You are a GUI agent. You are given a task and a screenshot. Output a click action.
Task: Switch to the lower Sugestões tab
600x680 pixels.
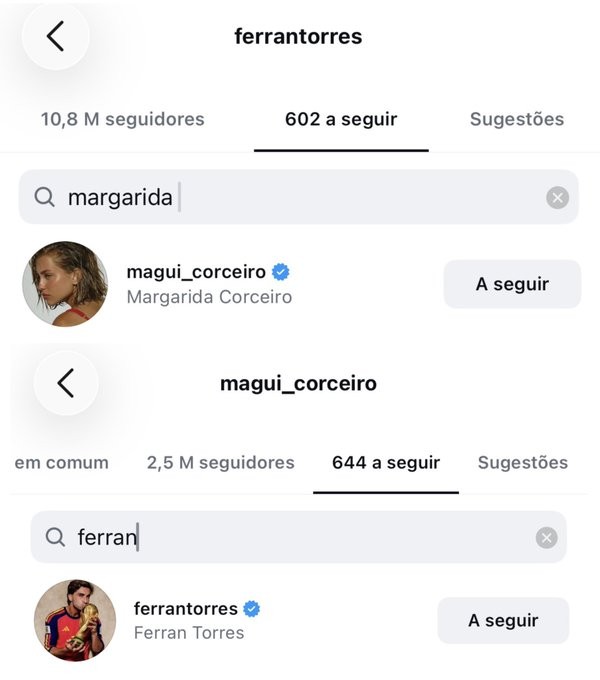coord(523,463)
